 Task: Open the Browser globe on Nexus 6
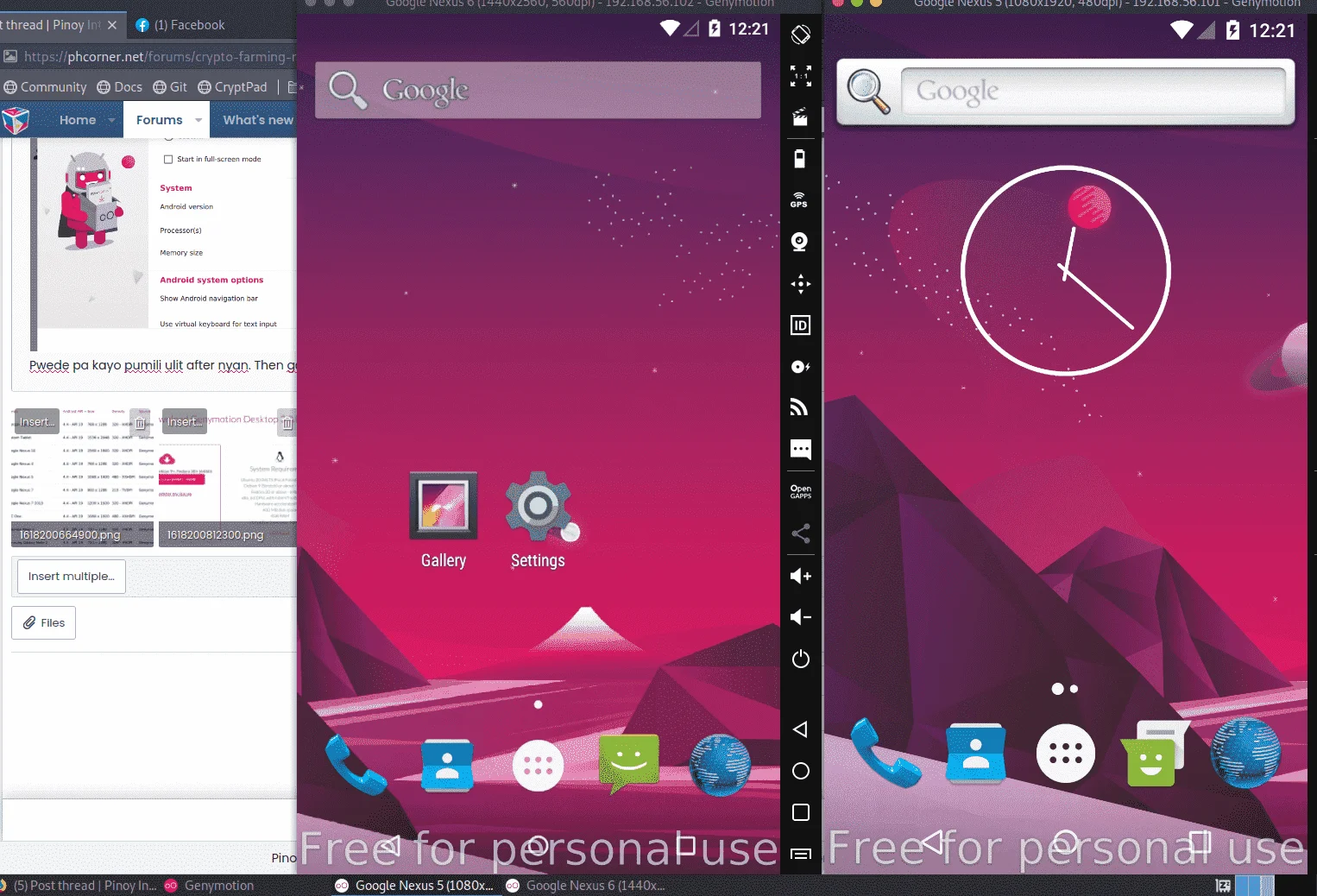click(721, 765)
